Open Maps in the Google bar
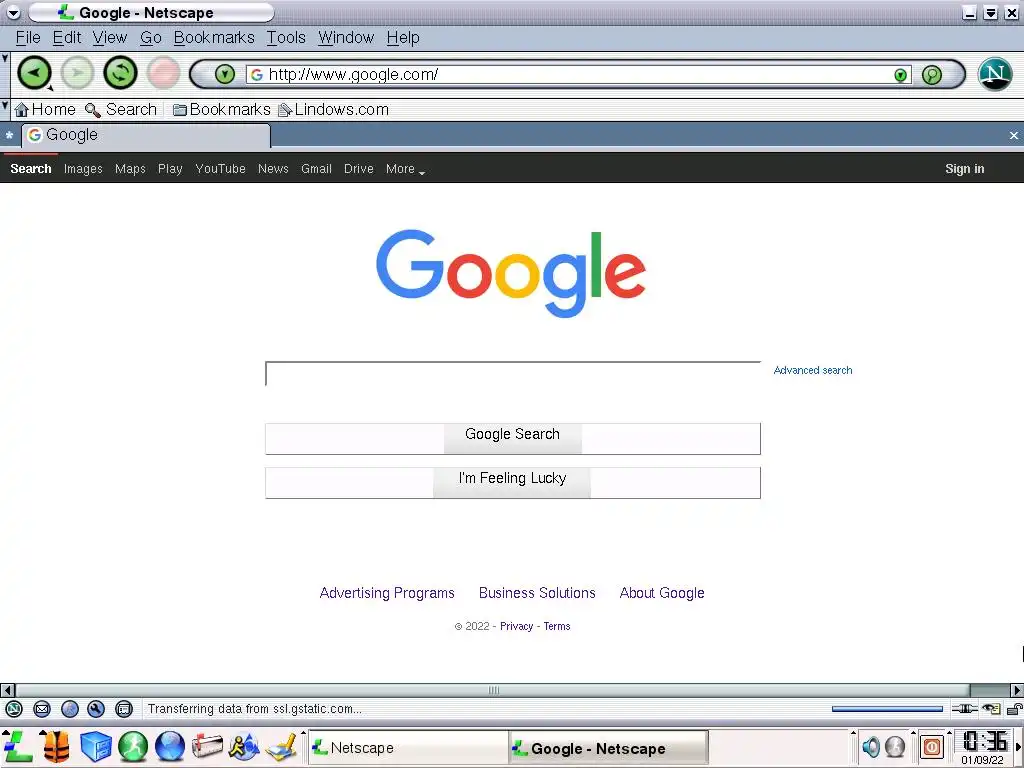The height and width of the screenshot is (768, 1024). [x=130, y=168]
